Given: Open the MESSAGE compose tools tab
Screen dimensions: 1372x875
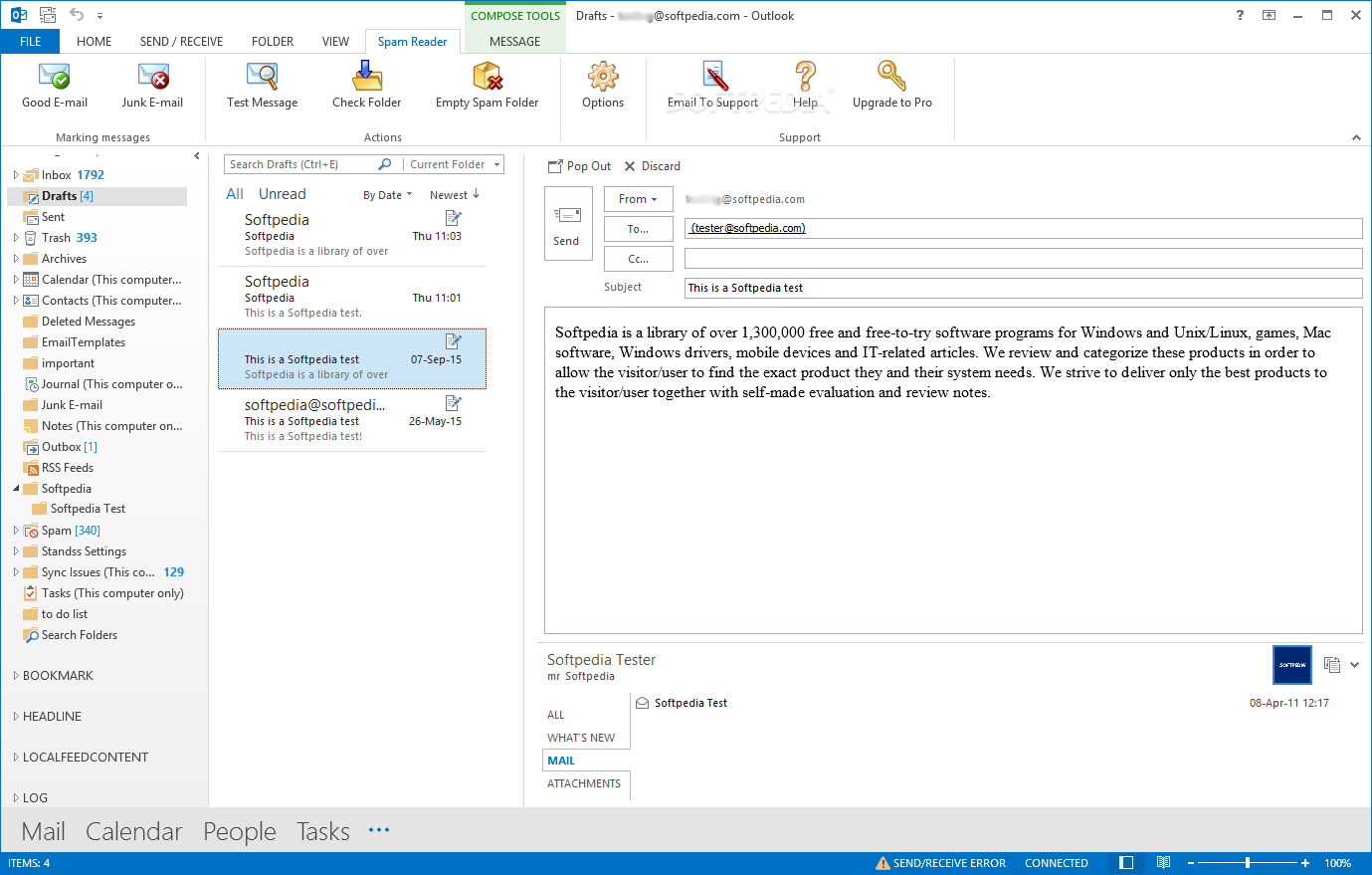Looking at the screenshot, I should (515, 41).
